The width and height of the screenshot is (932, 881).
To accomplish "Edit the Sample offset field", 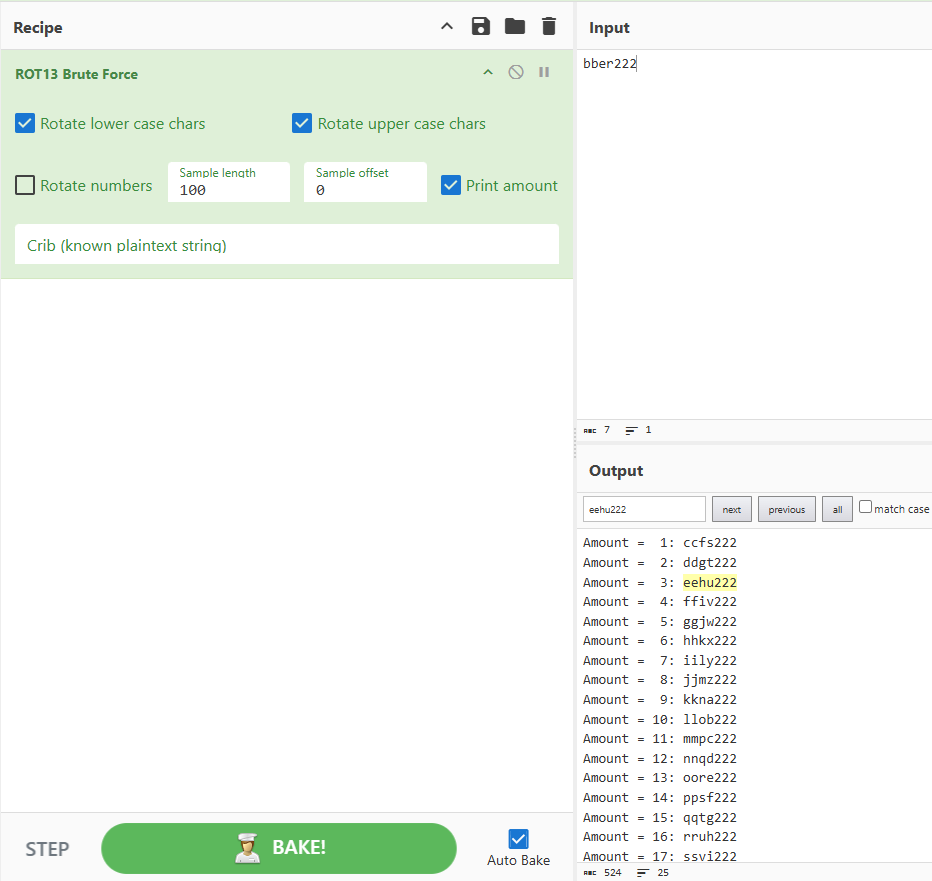I will 365,182.
